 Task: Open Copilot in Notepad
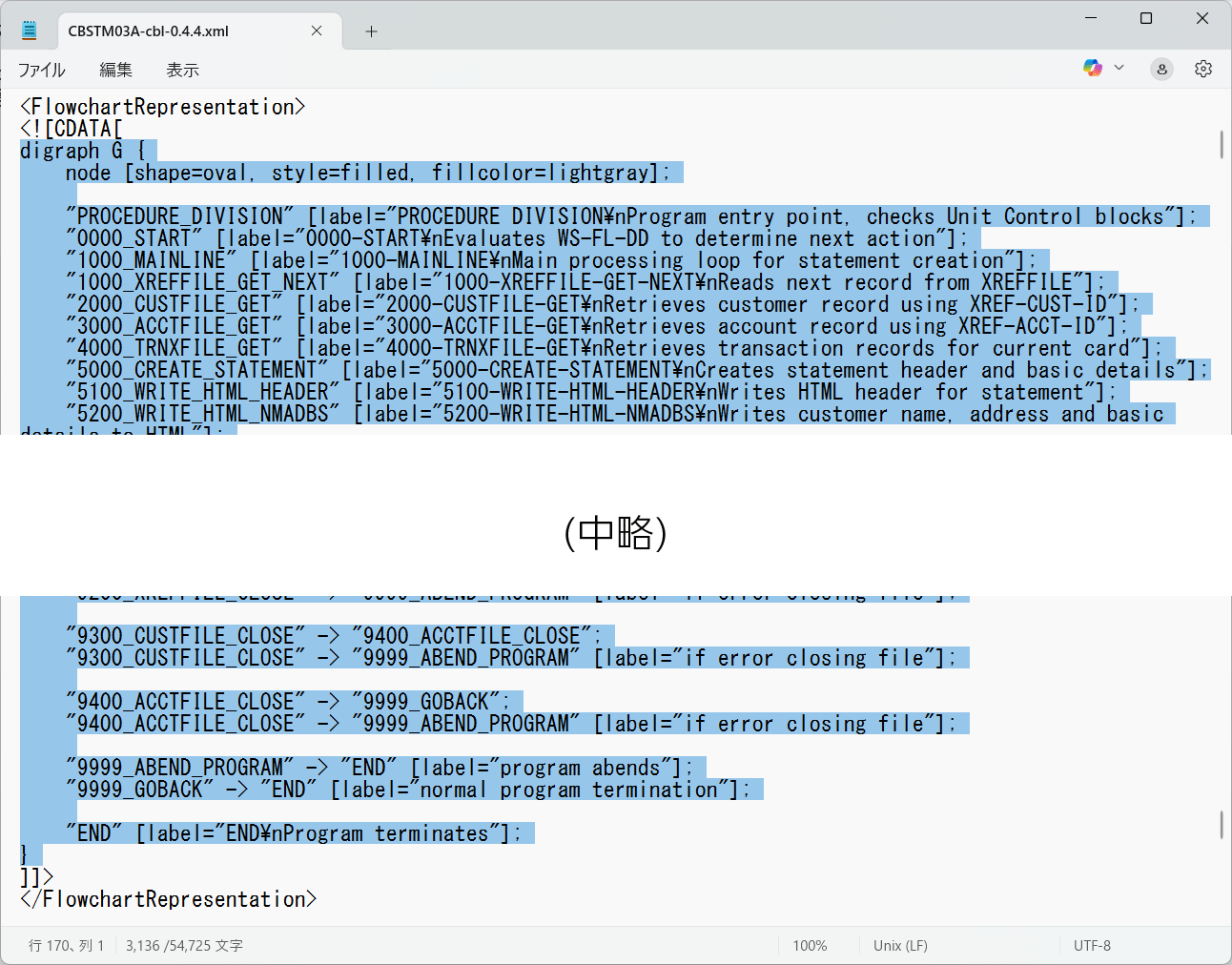point(1091,68)
